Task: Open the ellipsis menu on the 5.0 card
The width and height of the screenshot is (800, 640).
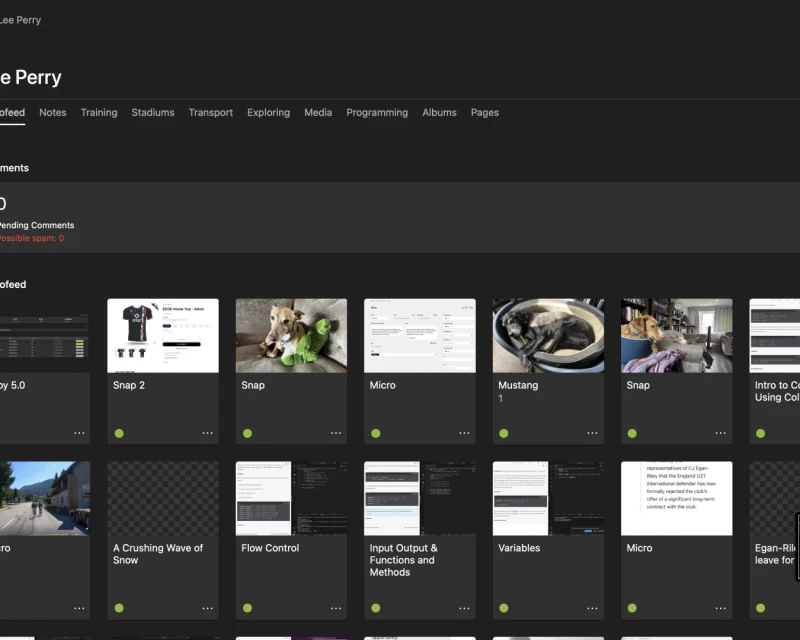Action: (x=79, y=433)
